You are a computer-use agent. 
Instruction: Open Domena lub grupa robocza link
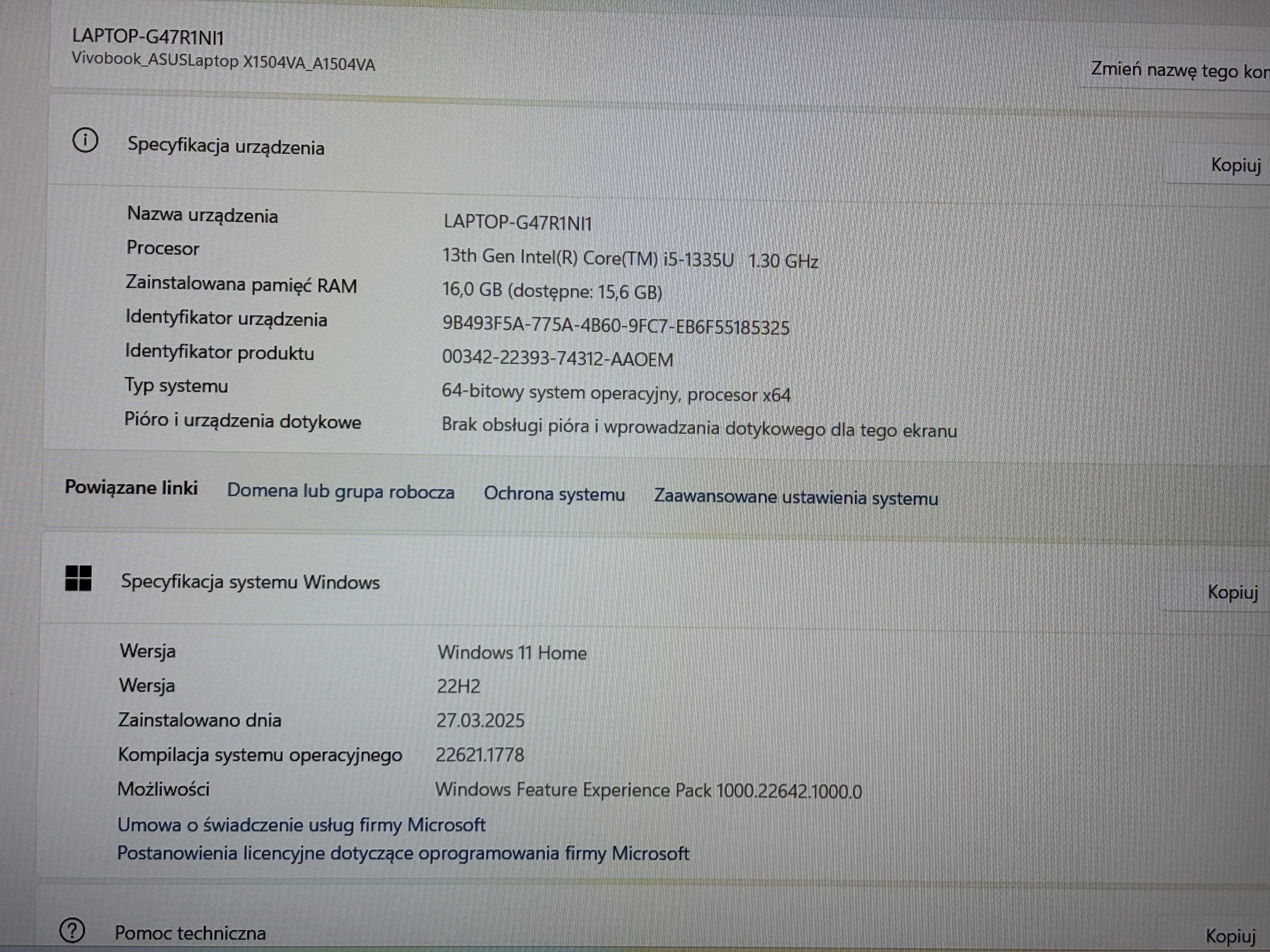(340, 492)
